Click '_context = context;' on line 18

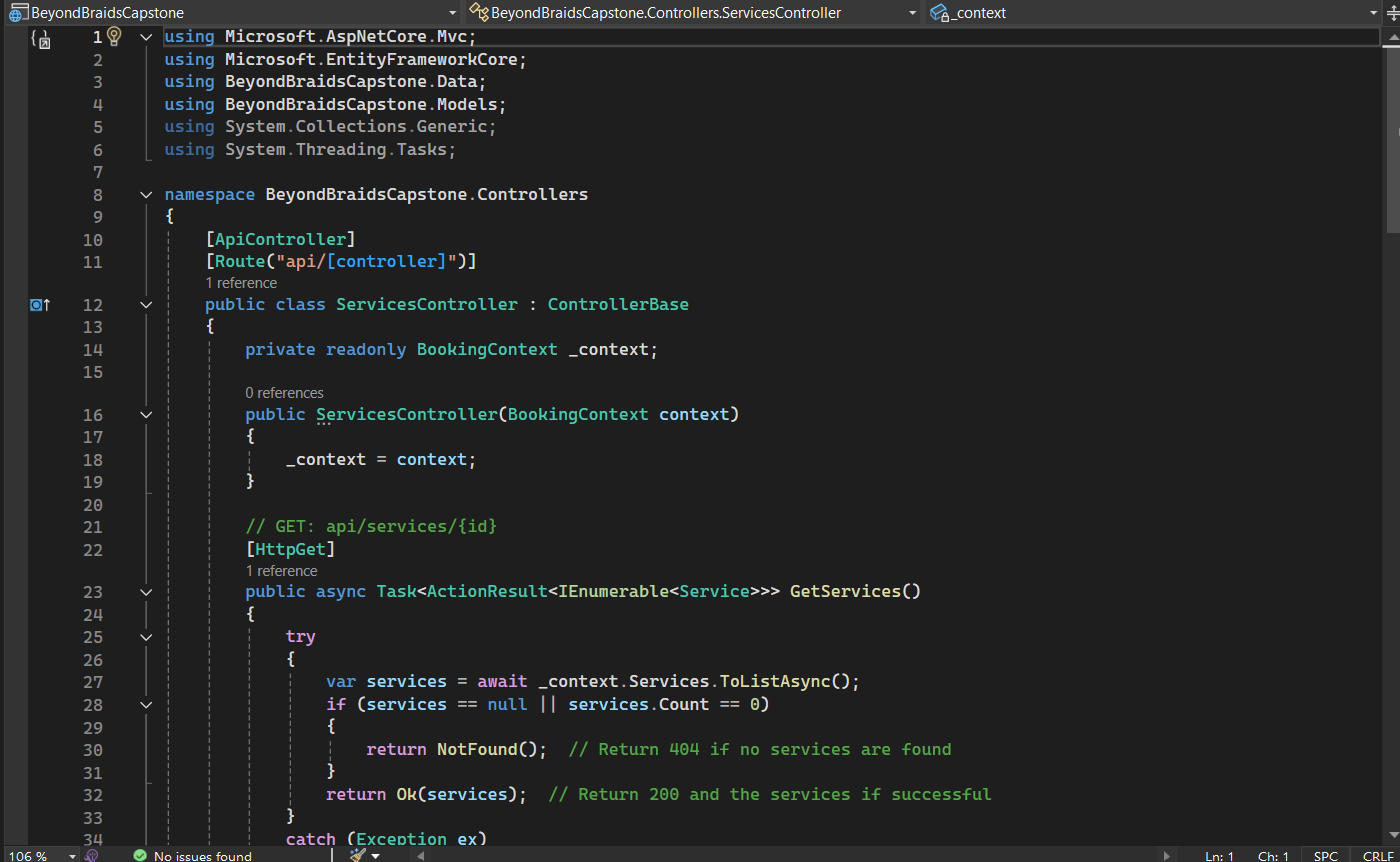(x=381, y=459)
